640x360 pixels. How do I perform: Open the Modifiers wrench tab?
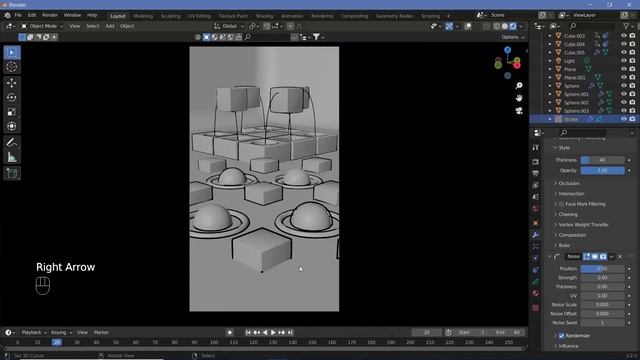tap(536, 235)
